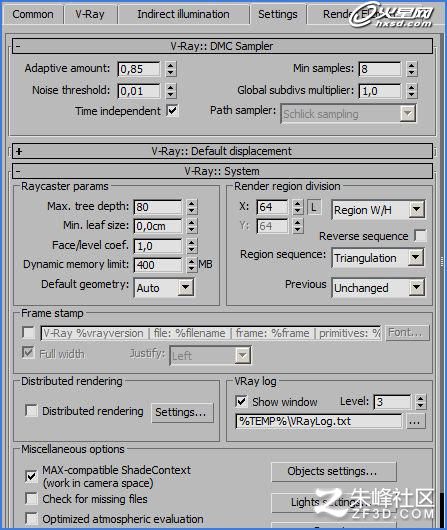Enable the Reverse sequence checkbox

pos(420,236)
